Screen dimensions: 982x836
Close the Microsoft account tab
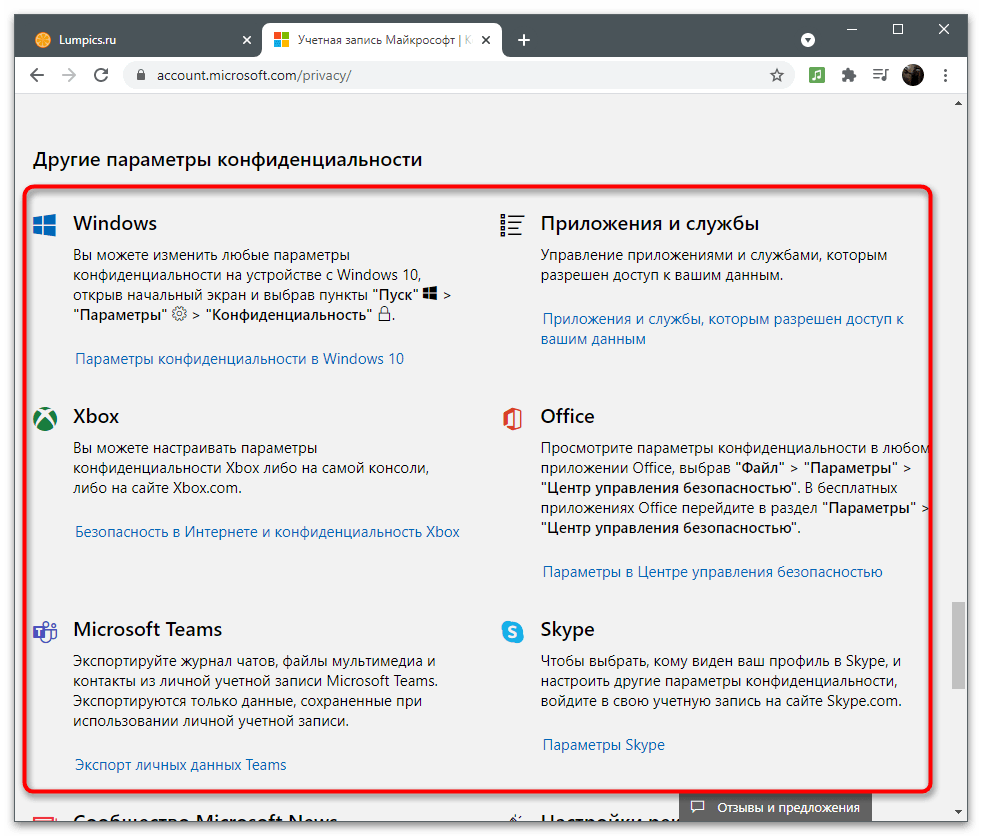[x=486, y=40]
